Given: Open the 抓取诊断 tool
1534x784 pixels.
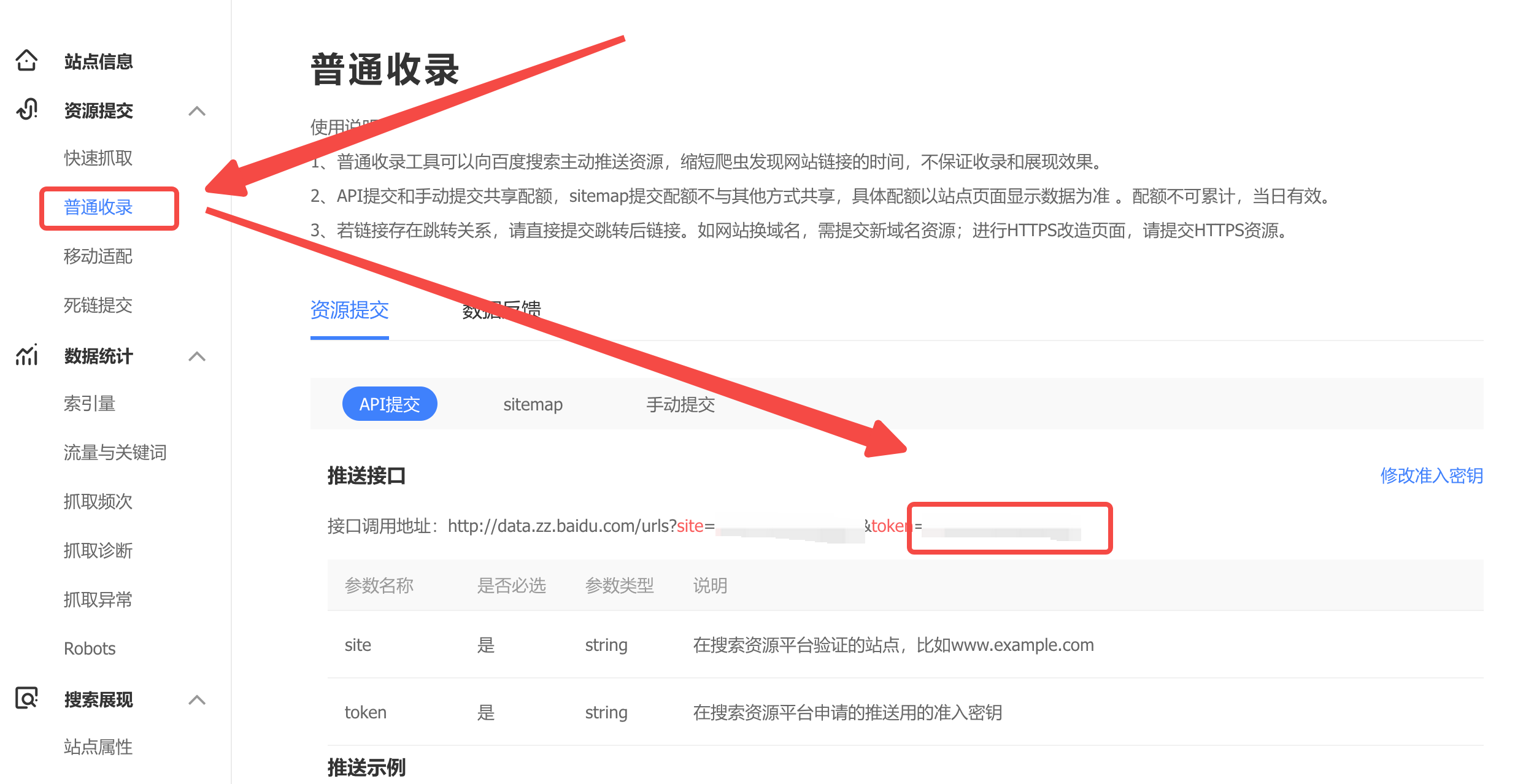Looking at the screenshot, I should (99, 550).
